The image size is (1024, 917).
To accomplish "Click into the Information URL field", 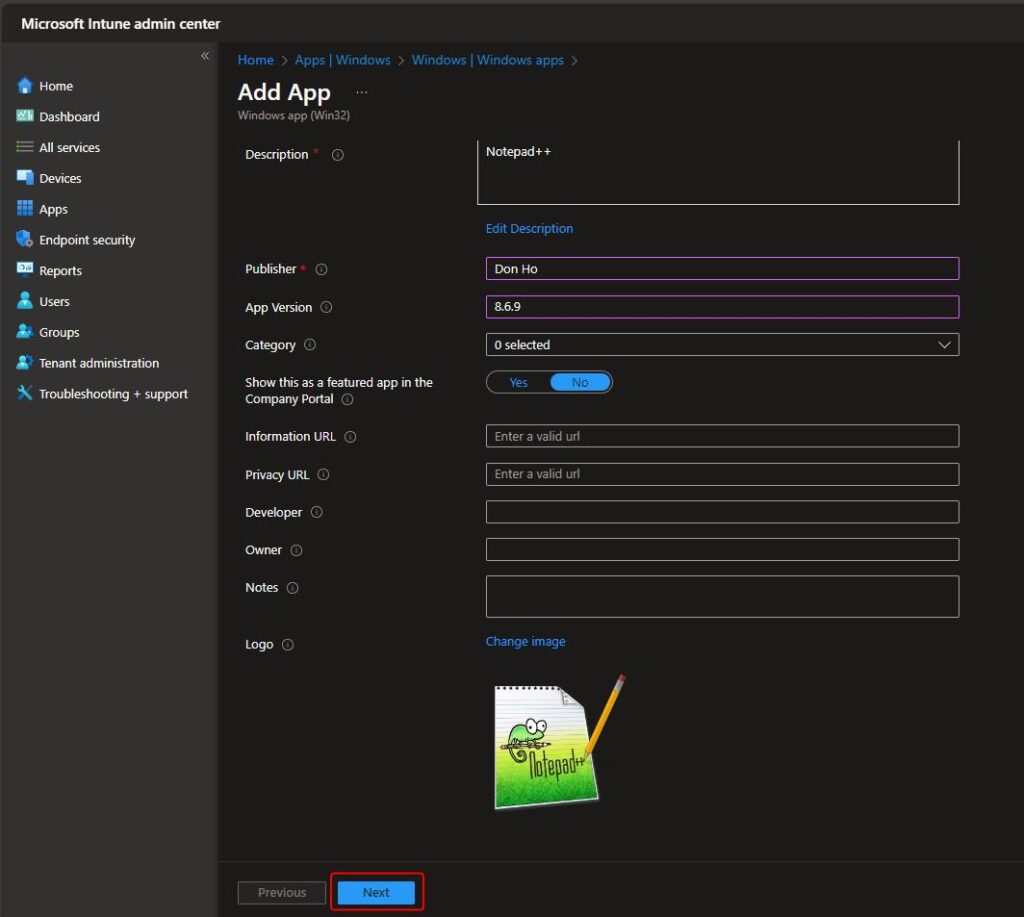I will [722, 436].
